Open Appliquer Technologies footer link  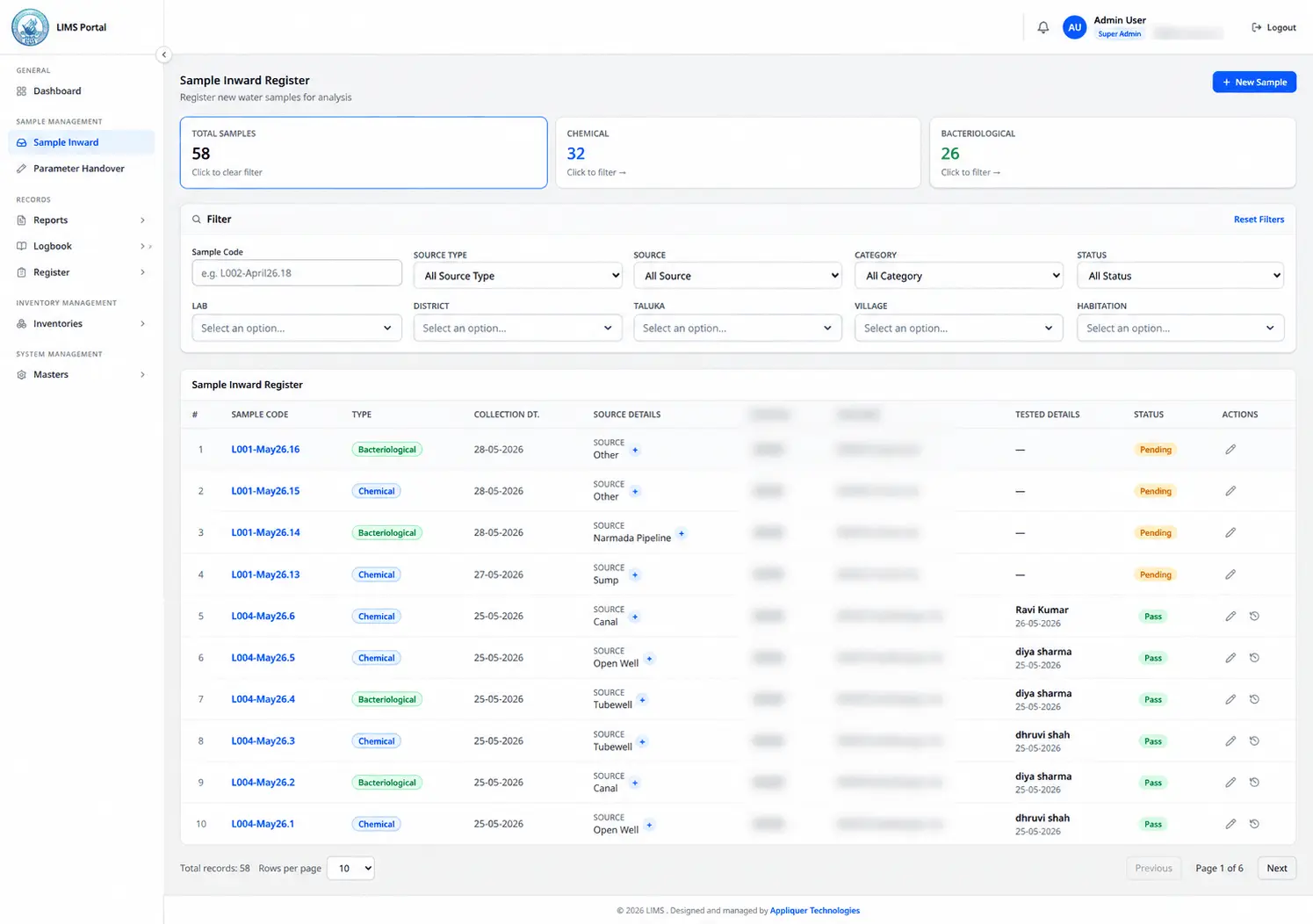[x=815, y=911]
